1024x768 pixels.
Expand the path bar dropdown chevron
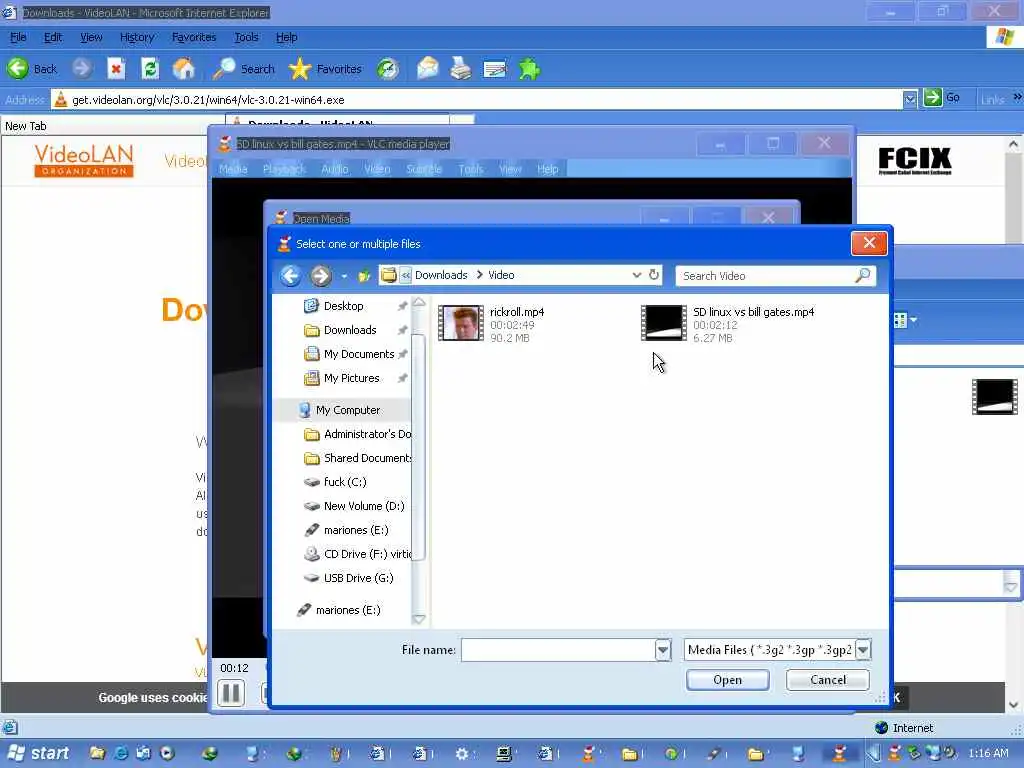[x=637, y=275]
